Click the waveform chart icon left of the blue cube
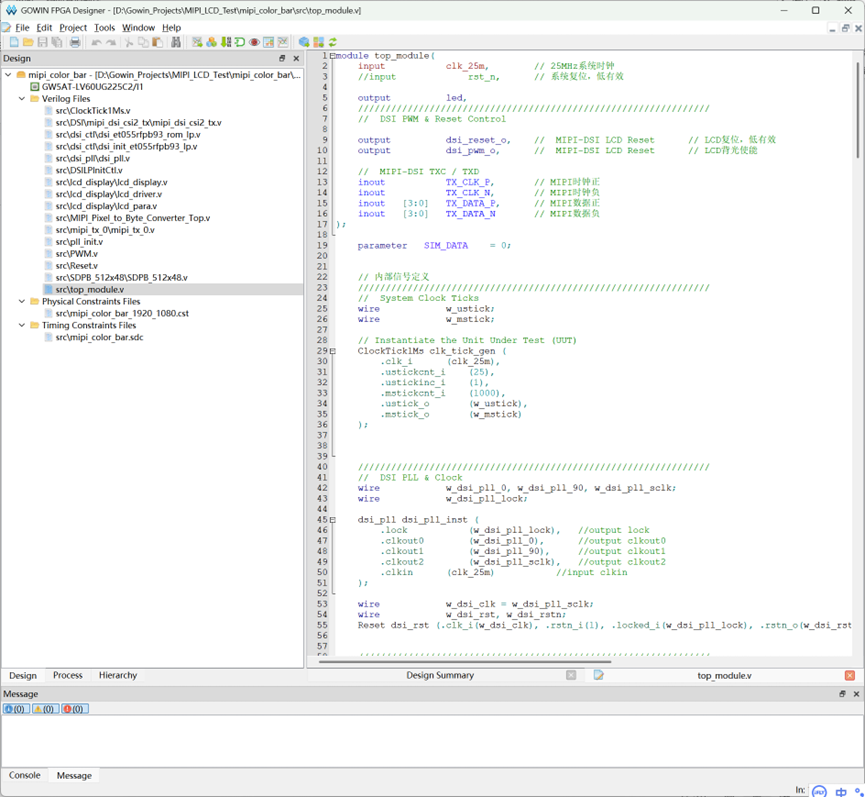The image size is (865, 797). coord(283,42)
